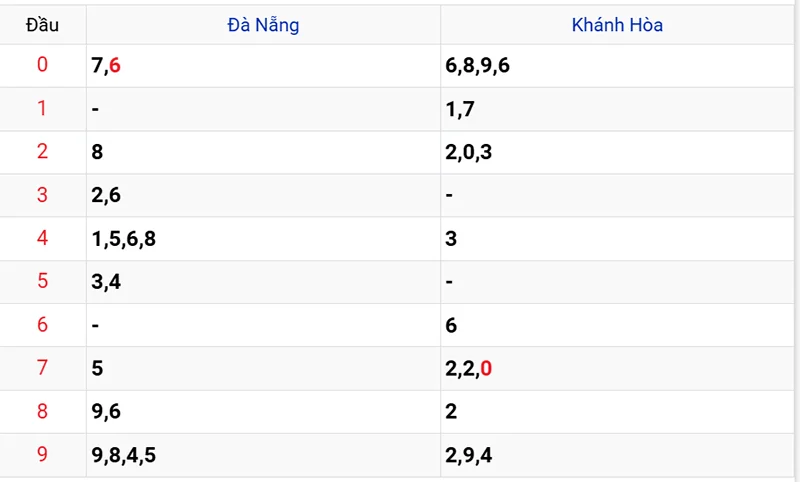The image size is (800, 482).
Task: Click the Đà Nẵng cell showing 9,8,4,5
Action: [123, 455]
